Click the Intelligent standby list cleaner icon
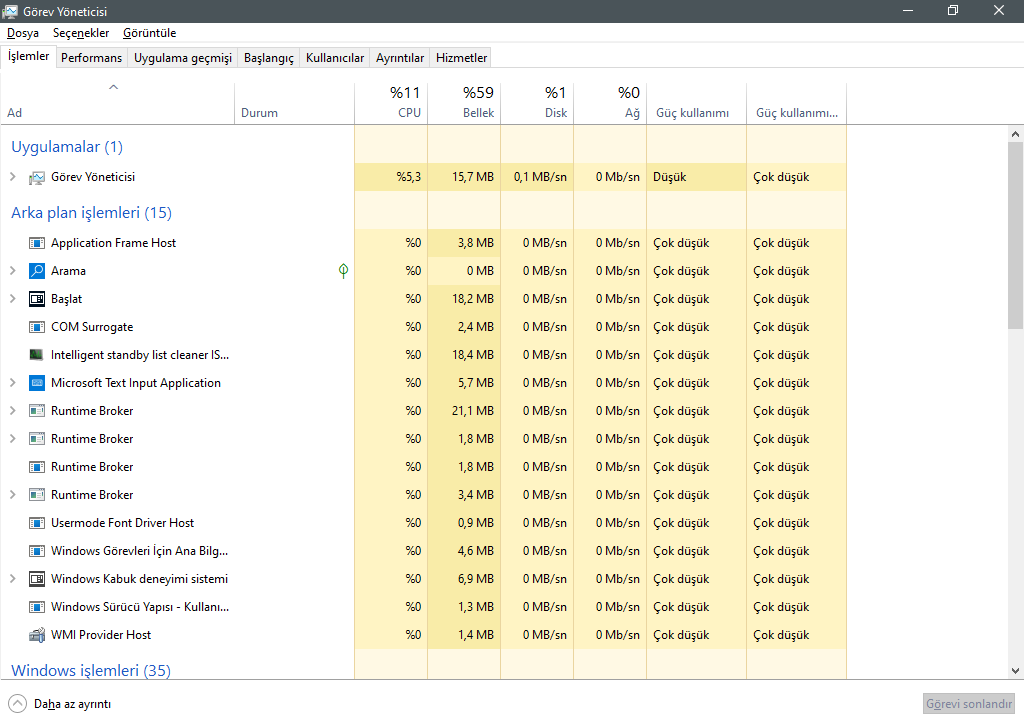 coord(37,355)
